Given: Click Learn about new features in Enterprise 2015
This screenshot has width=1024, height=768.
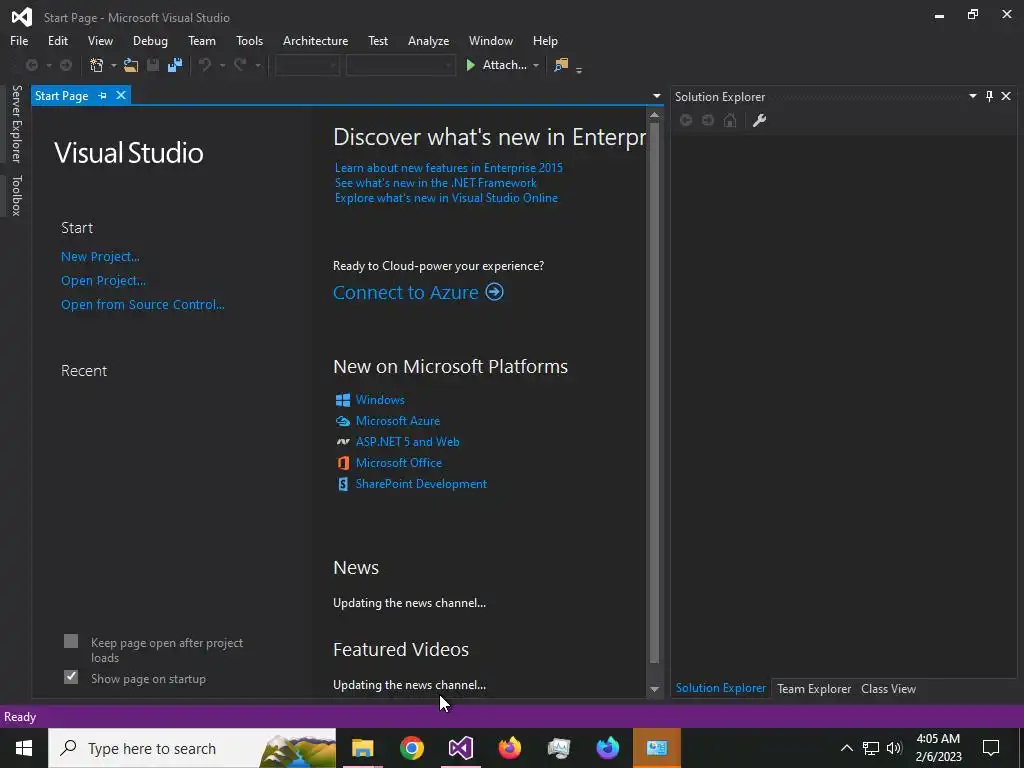Looking at the screenshot, I should click(449, 167).
